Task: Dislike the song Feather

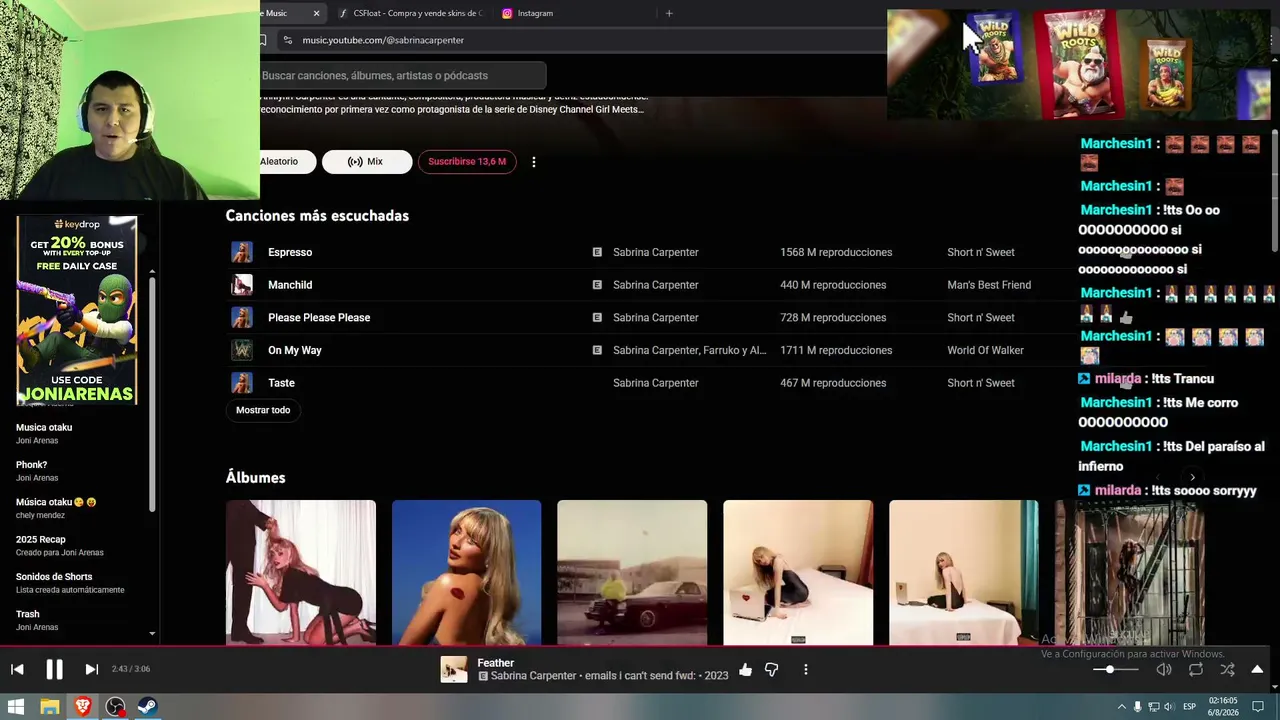Action: (x=771, y=669)
